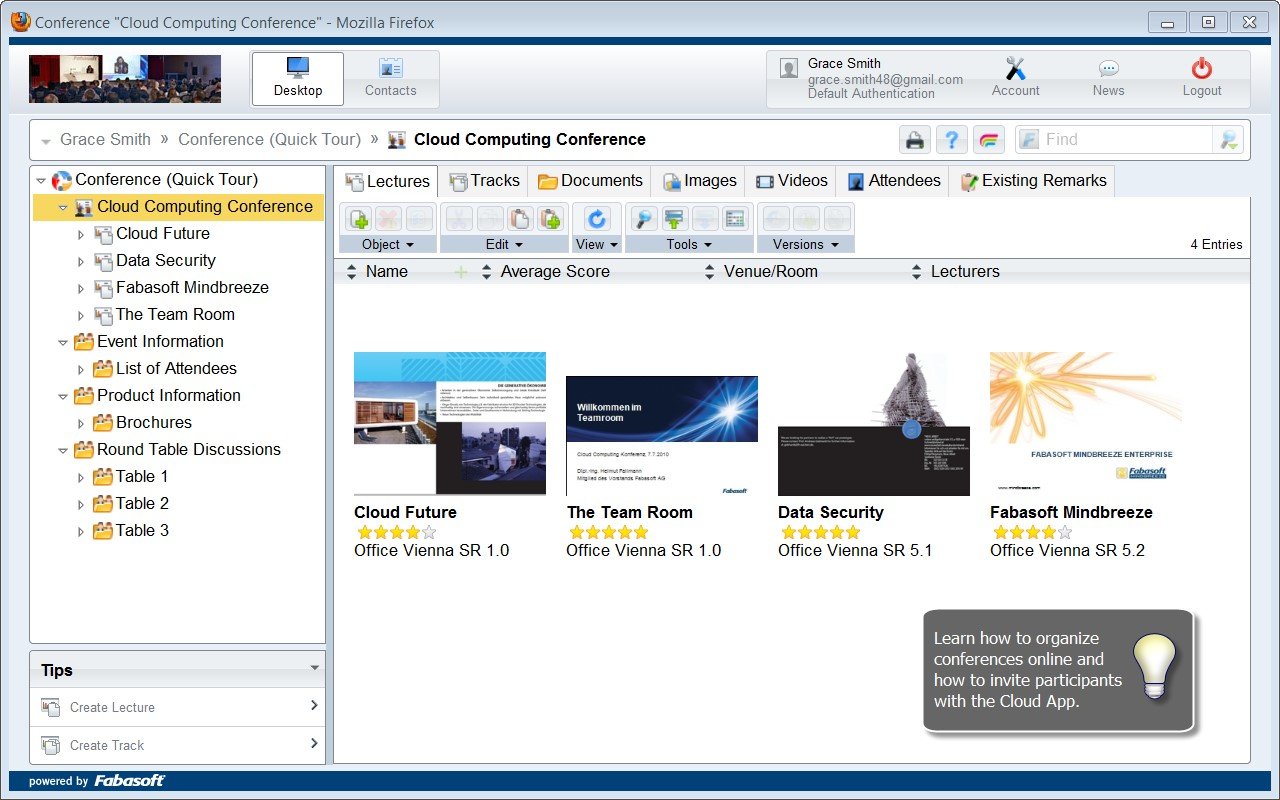Open the Contacts view button
The height and width of the screenshot is (800, 1280).
tap(390, 79)
